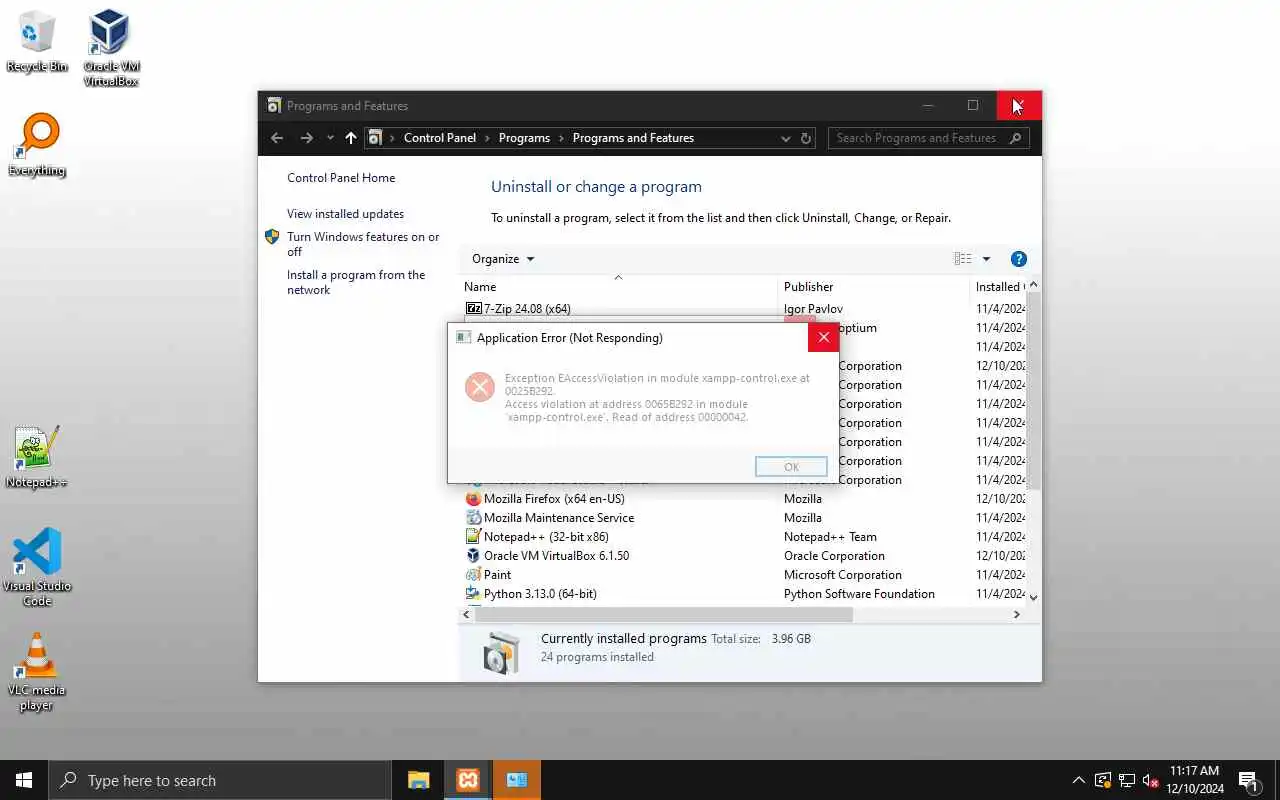This screenshot has height=800, width=1280.
Task: Click OK in the Application Error dialog
Action: coord(791,467)
